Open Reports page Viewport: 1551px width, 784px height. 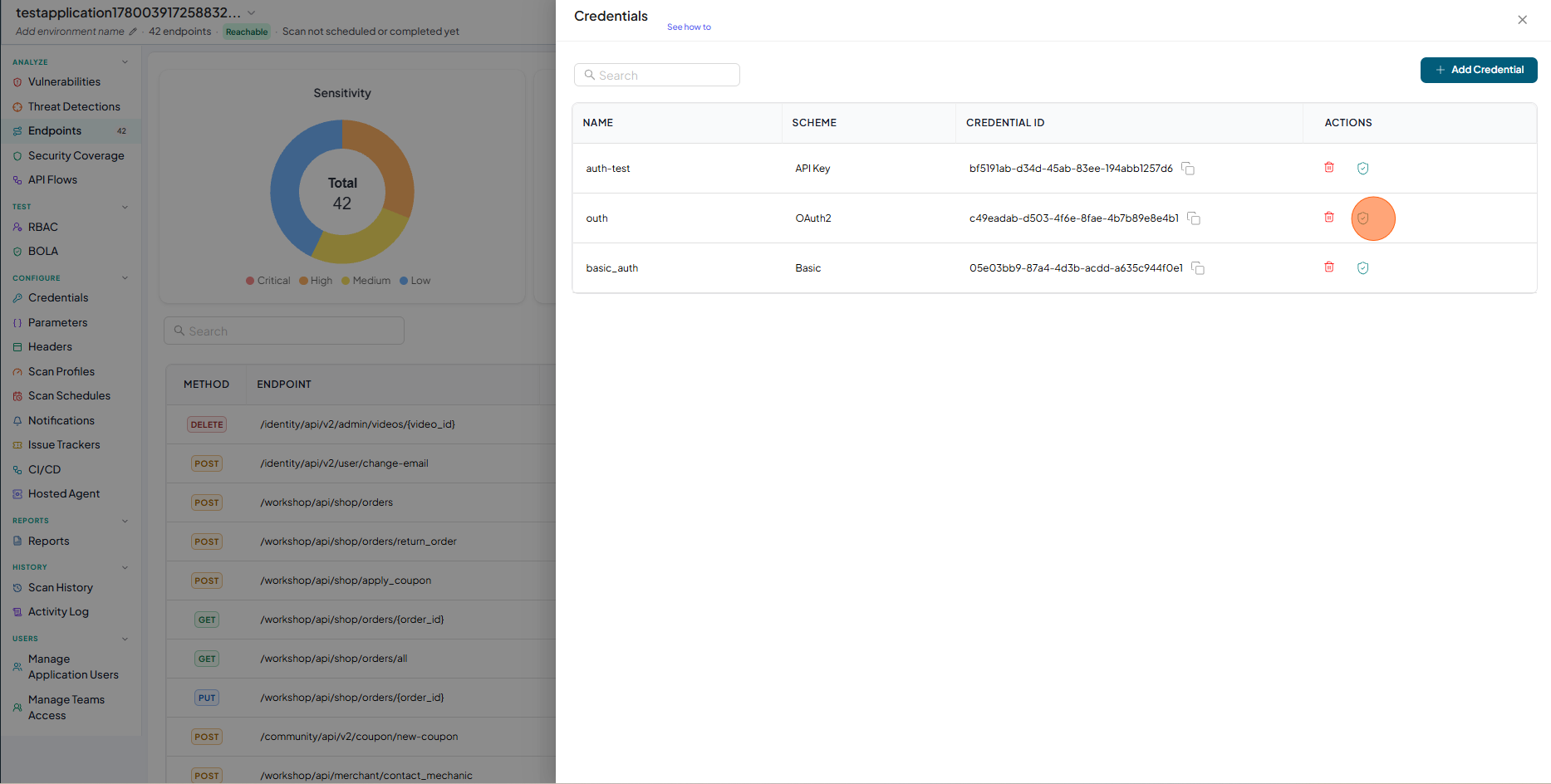pyautogui.click(x=48, y=541)
